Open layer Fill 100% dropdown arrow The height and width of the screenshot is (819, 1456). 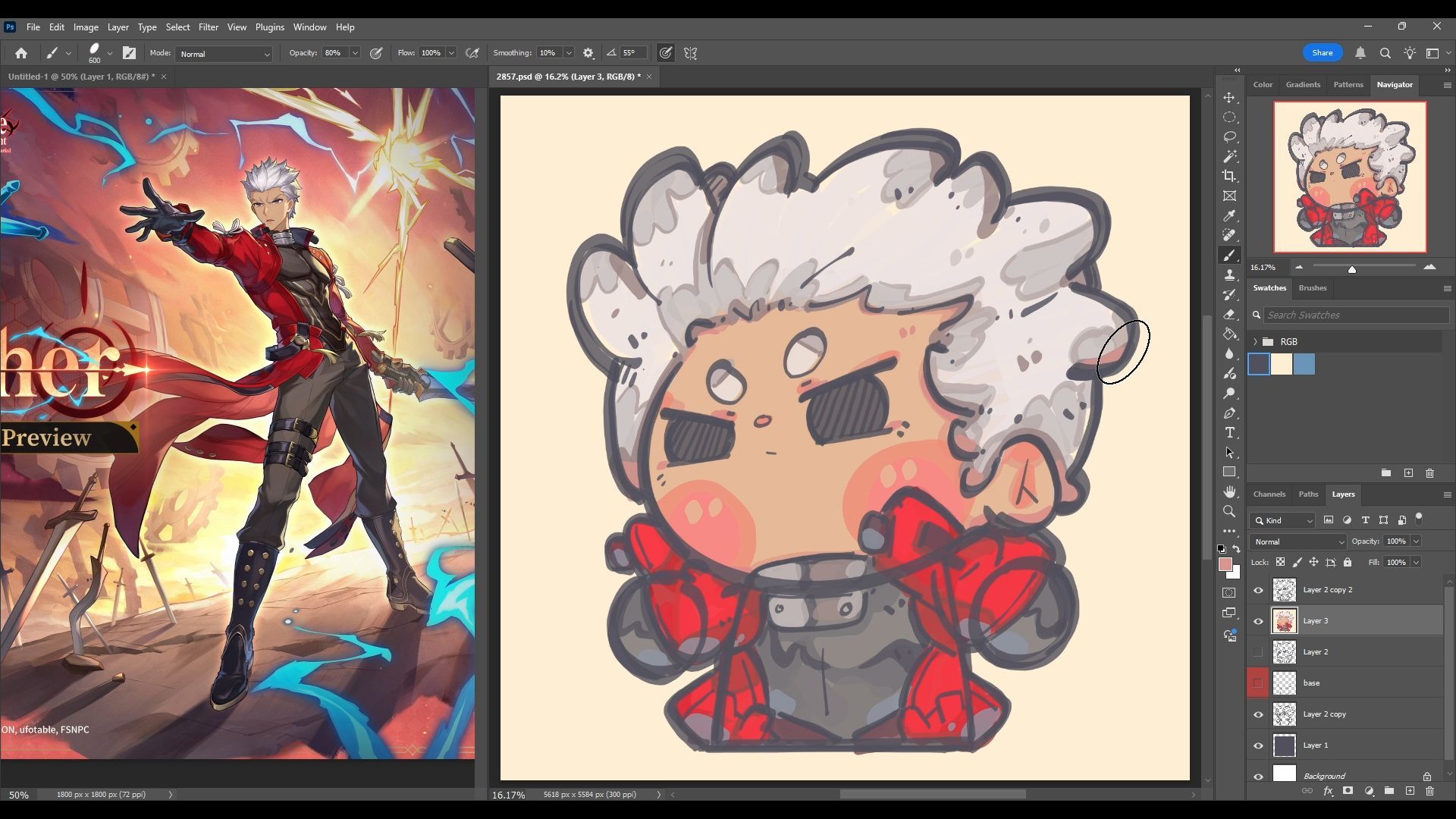pyautogui.click(x=1416, y=562)
